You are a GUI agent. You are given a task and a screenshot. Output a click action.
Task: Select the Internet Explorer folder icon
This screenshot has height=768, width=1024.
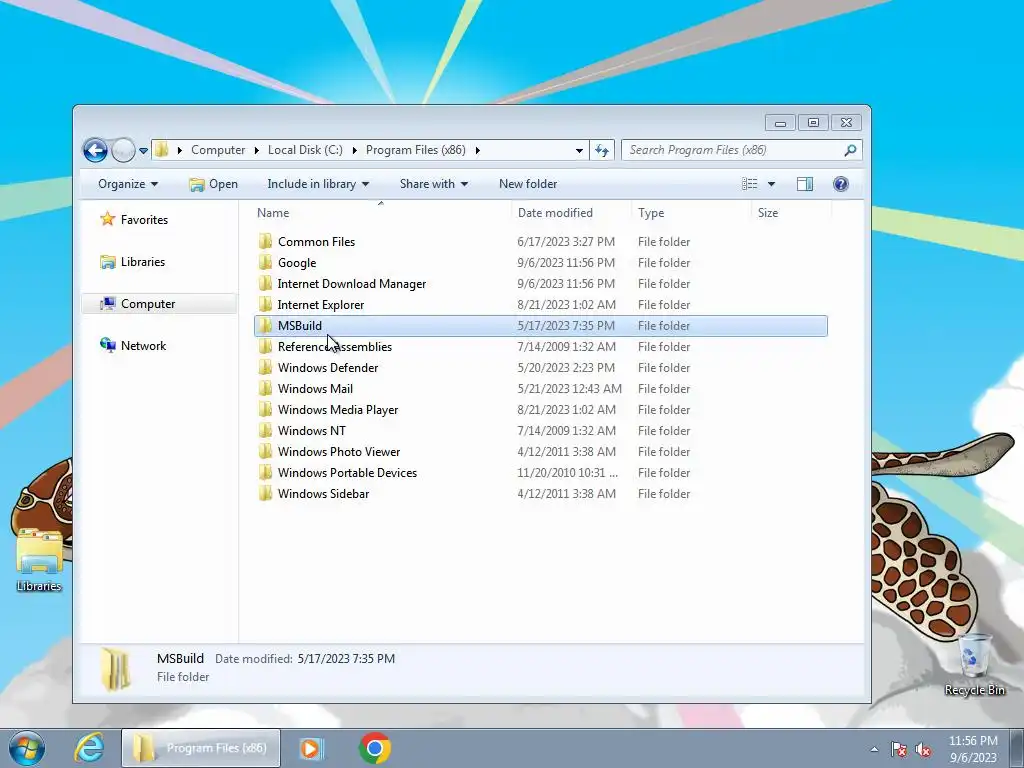[265, 304]
